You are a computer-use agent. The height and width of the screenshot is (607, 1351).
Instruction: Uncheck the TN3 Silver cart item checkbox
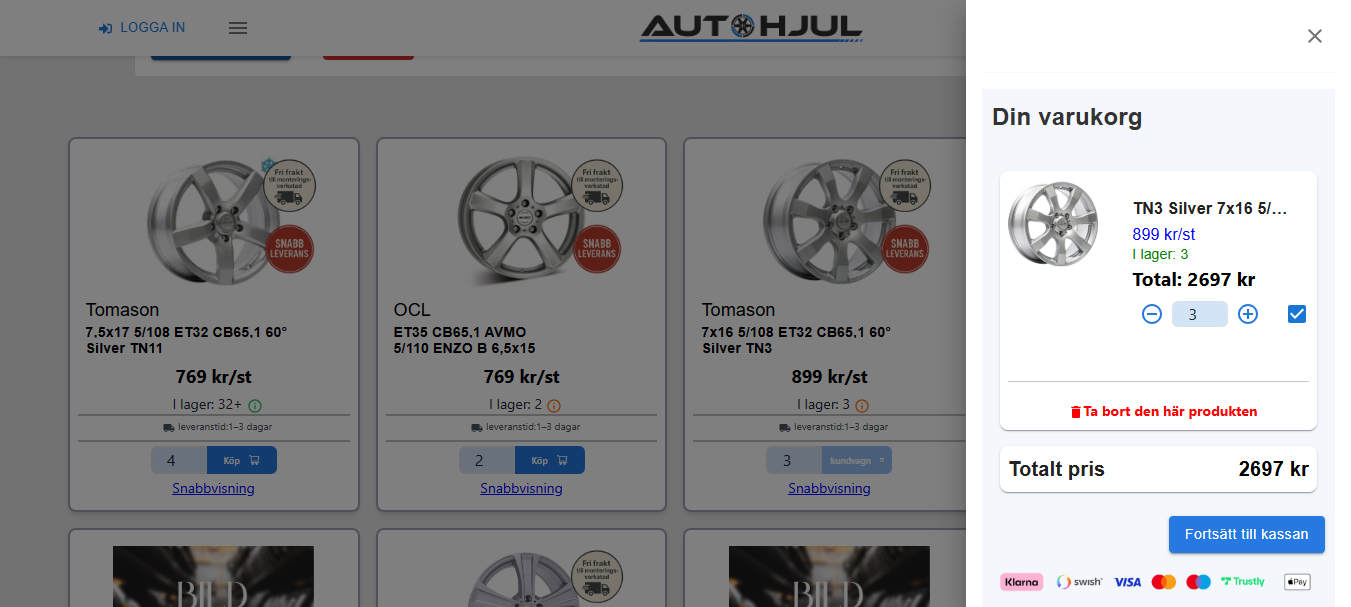pos(1297,314)
